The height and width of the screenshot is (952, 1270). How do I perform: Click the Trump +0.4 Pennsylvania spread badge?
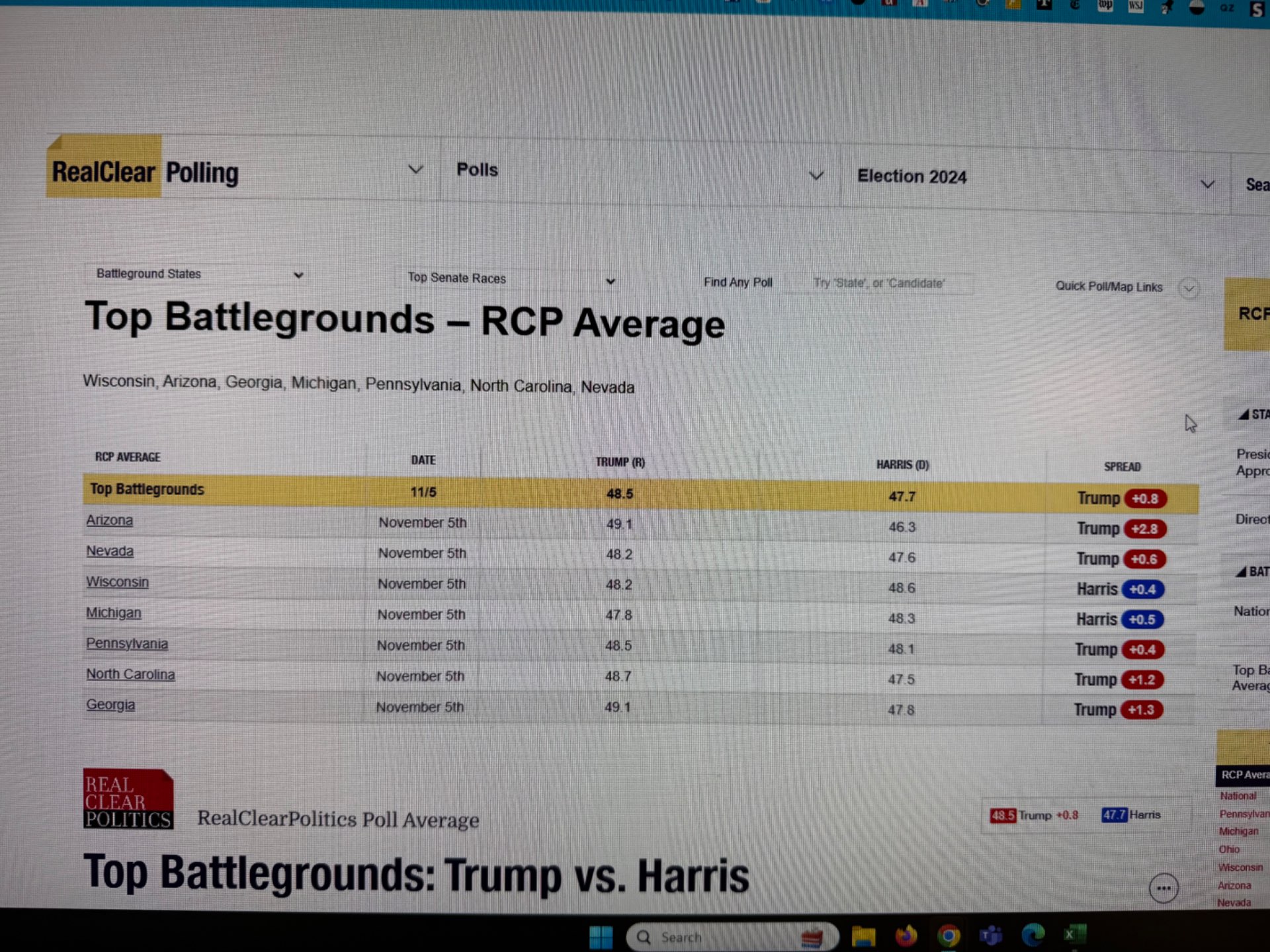[1142, 650]
